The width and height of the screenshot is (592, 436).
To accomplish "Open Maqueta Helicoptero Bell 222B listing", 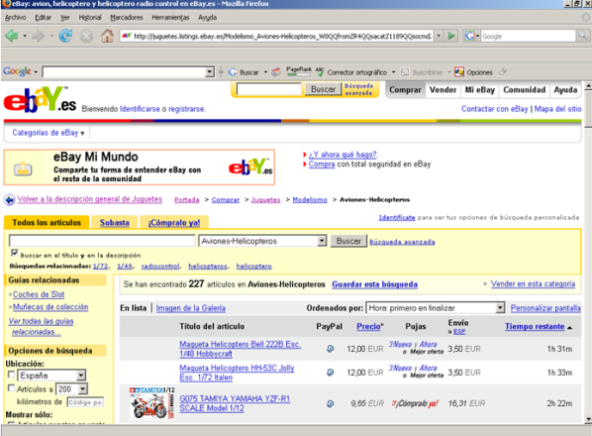I will pyautogui.click(x=240, y=349).
